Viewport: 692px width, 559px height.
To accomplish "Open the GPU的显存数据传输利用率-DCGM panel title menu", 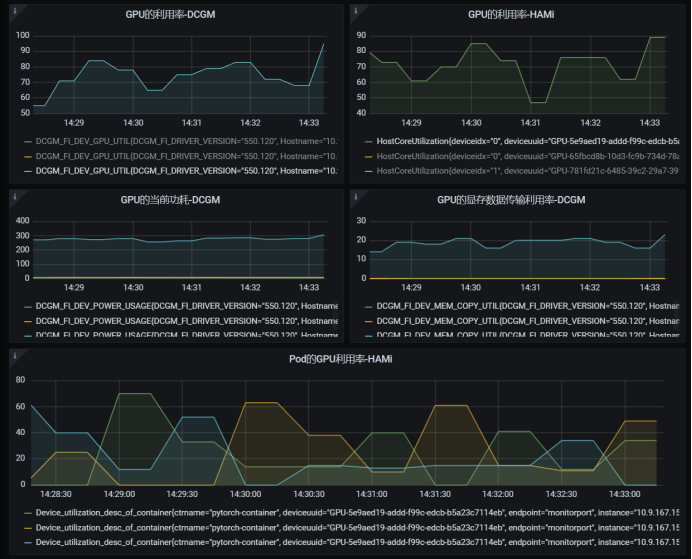I will (x=511, y=200).
